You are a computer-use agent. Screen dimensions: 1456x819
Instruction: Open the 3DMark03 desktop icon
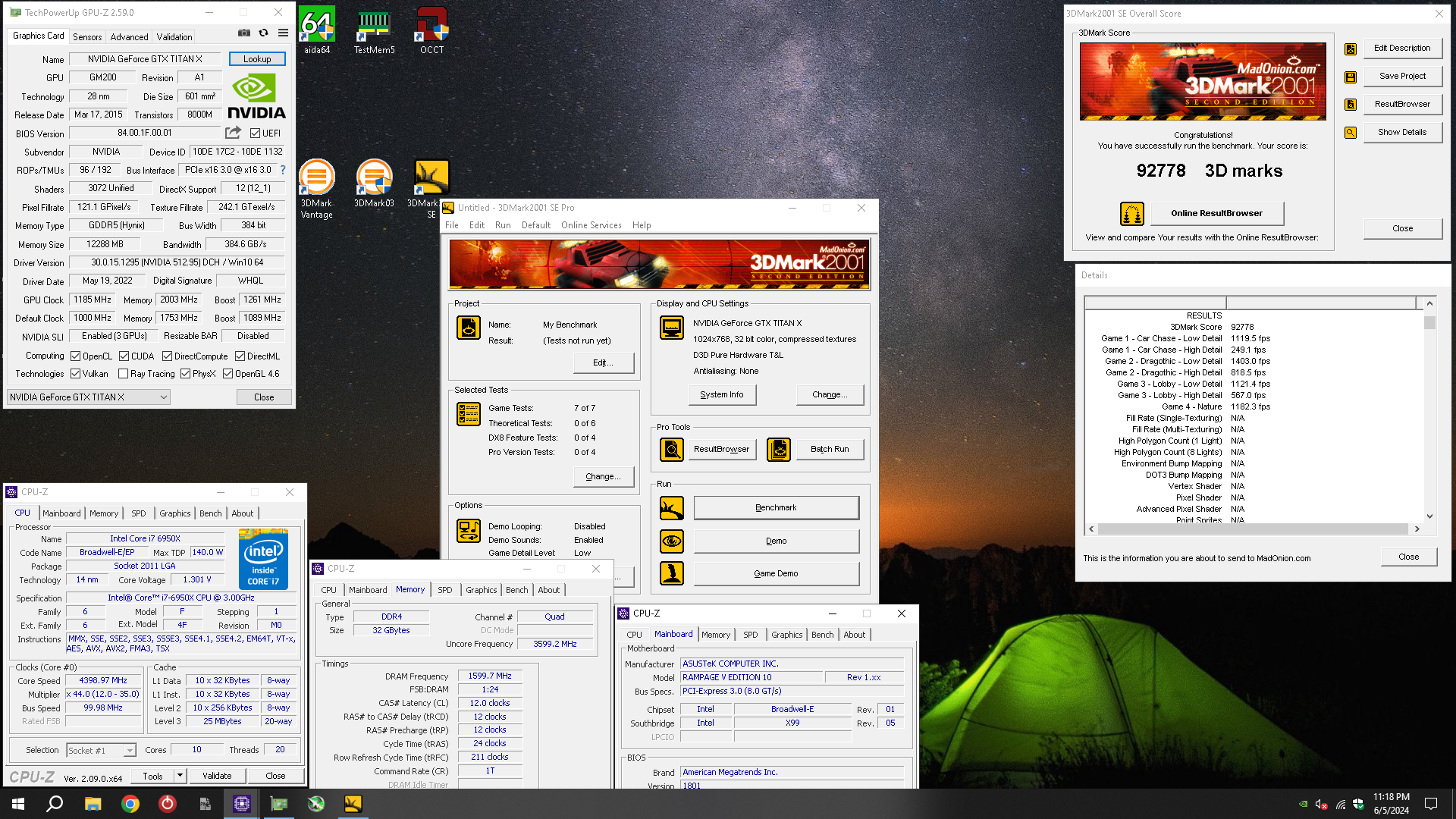pos(374,184)
